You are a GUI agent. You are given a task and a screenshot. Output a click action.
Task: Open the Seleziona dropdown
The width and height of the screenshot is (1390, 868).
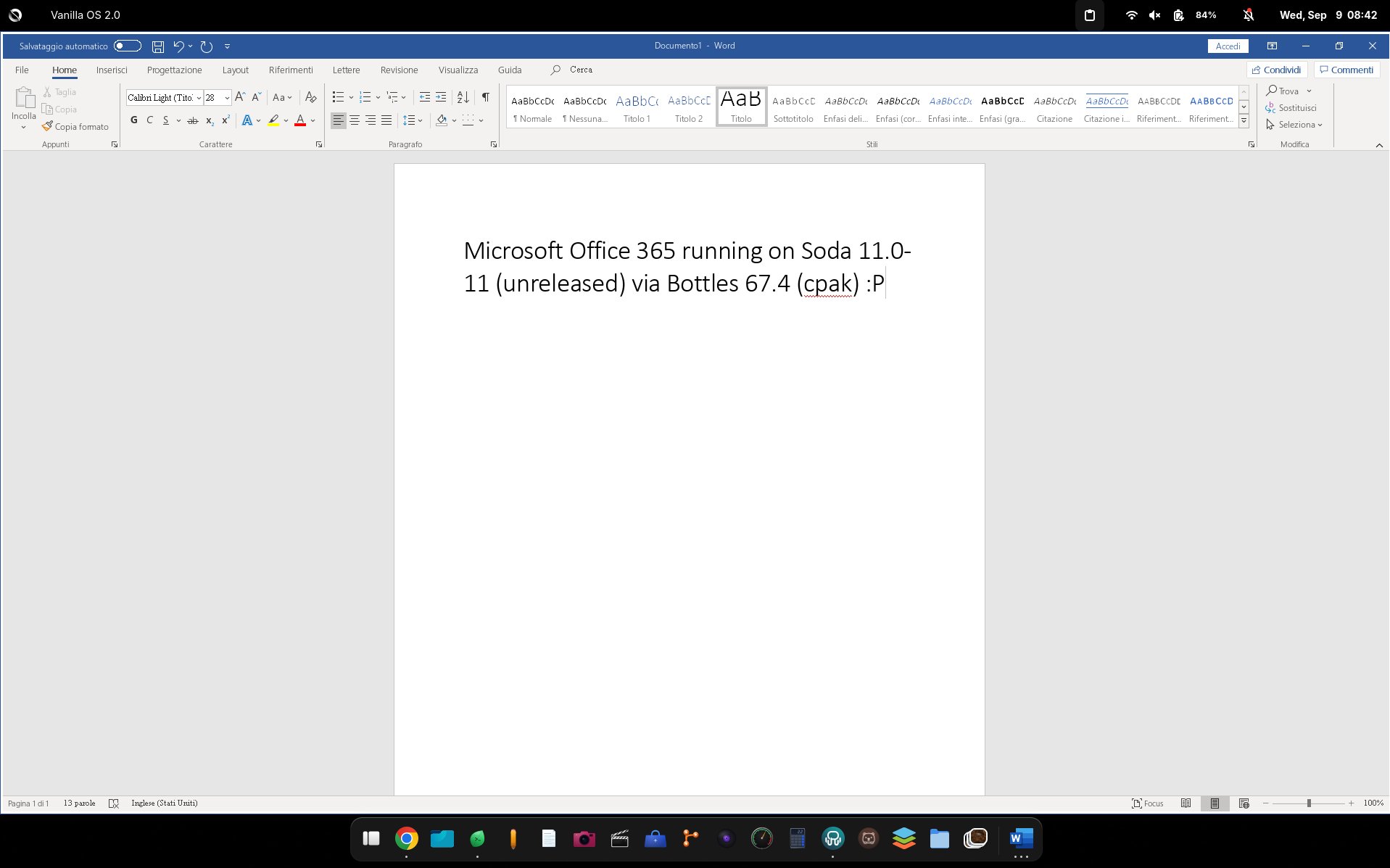[1294, 125]
